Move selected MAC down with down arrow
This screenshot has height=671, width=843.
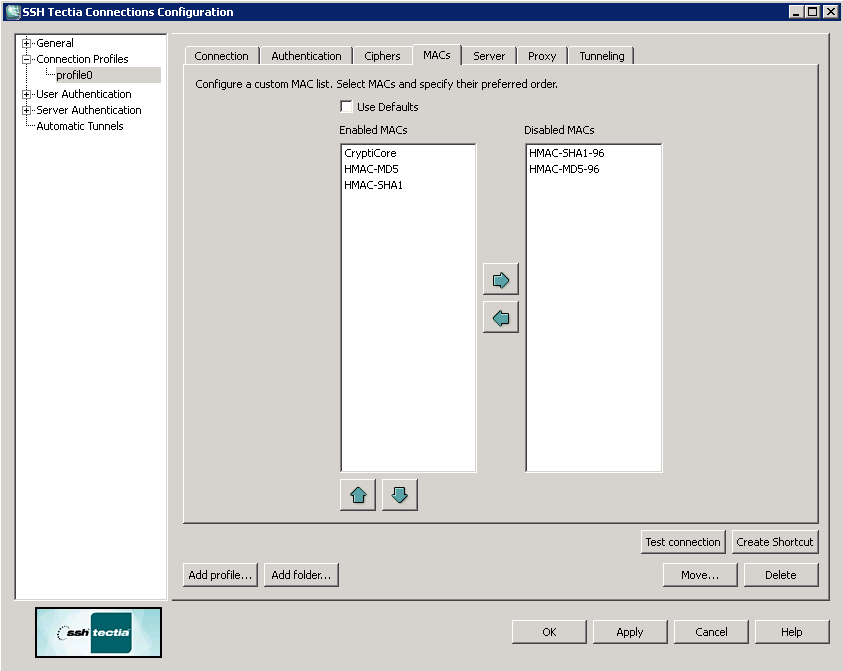coord(399,495)
